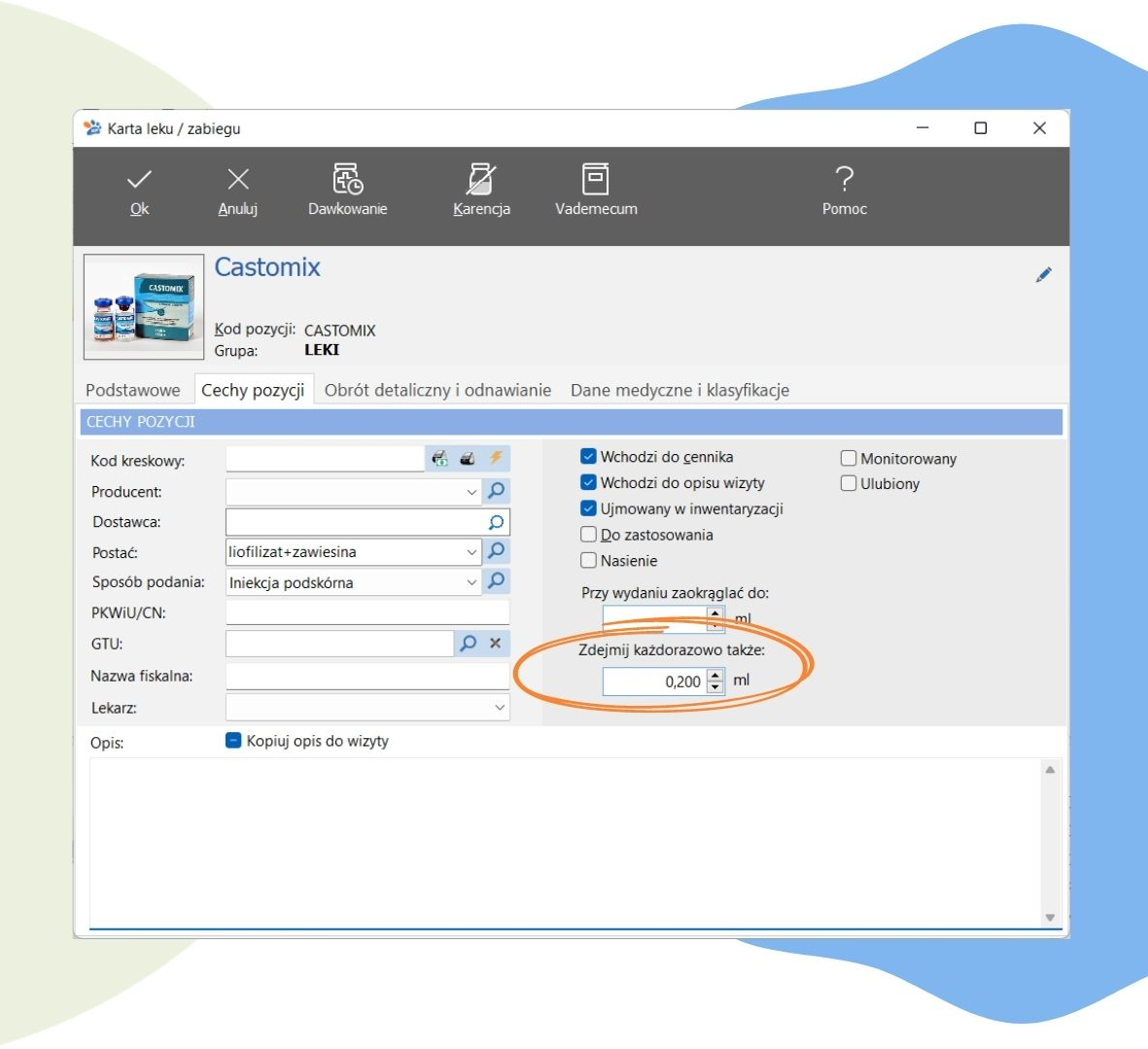Screen dimensions: 1148x1049
Task: Open the Lekarz dropdown
Action: coord(500,707)
